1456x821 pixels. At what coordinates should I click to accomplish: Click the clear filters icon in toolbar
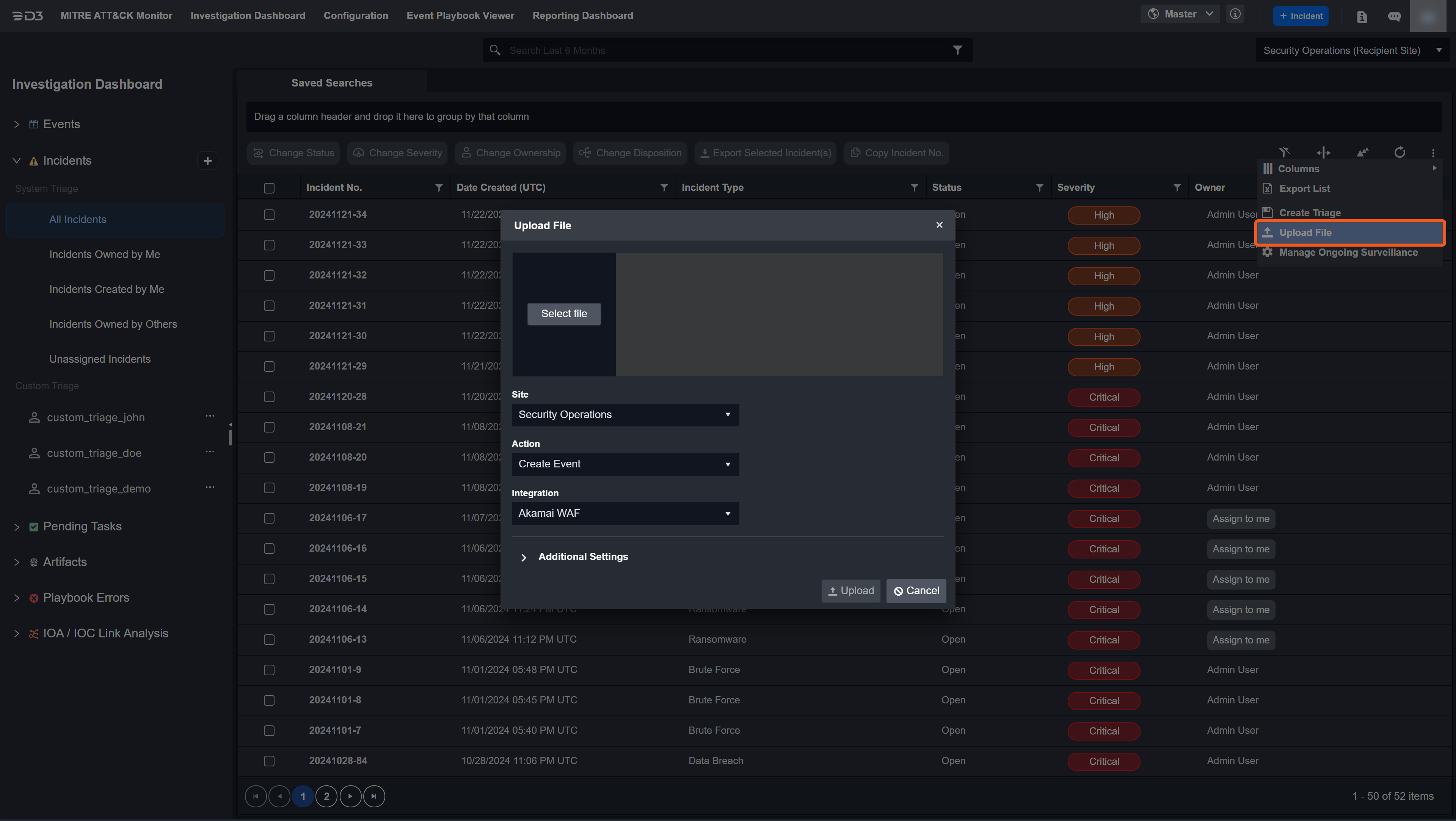coord(1284,152)
